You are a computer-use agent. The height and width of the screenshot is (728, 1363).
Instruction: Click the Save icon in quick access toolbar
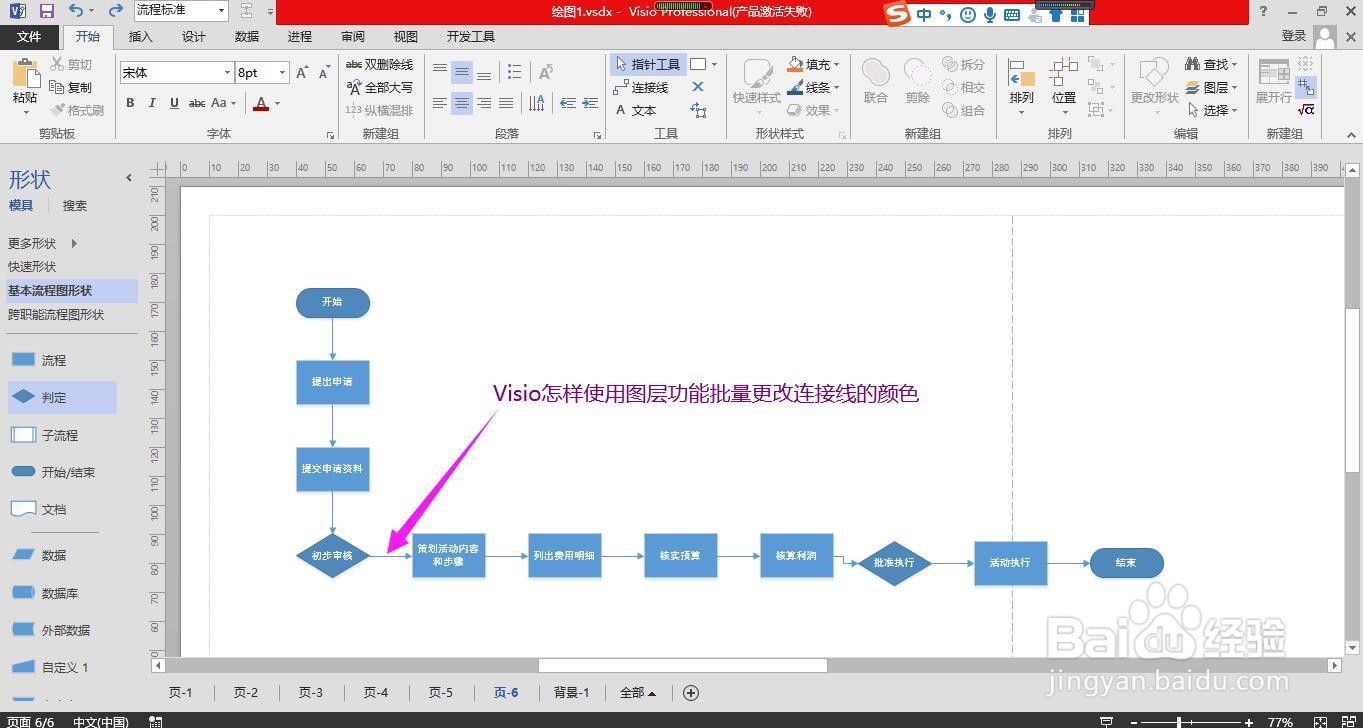[x=46, y=11]
